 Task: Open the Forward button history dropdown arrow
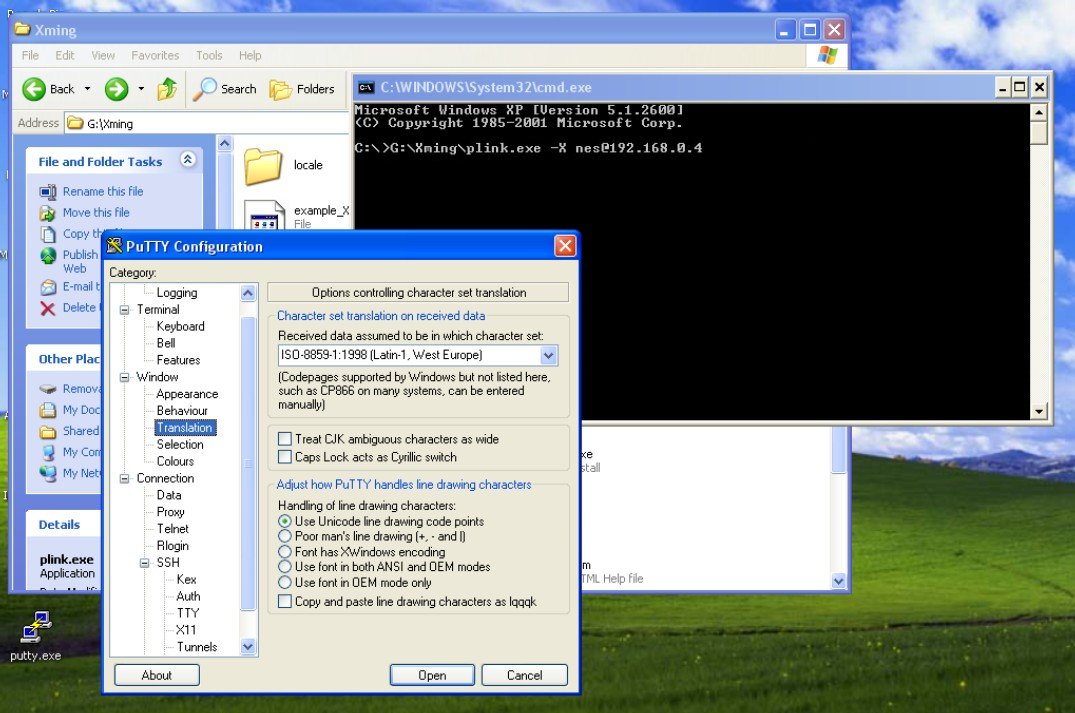coord(141,89)
